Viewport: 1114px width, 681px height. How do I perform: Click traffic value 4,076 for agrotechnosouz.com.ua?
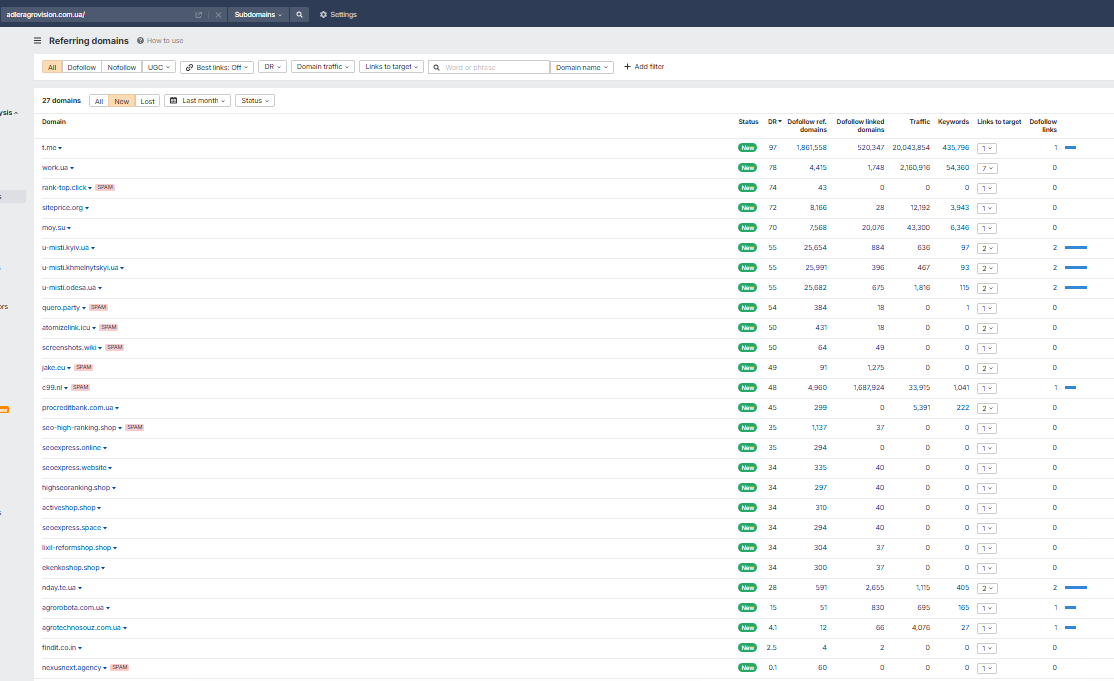click(x=921, y=628)
